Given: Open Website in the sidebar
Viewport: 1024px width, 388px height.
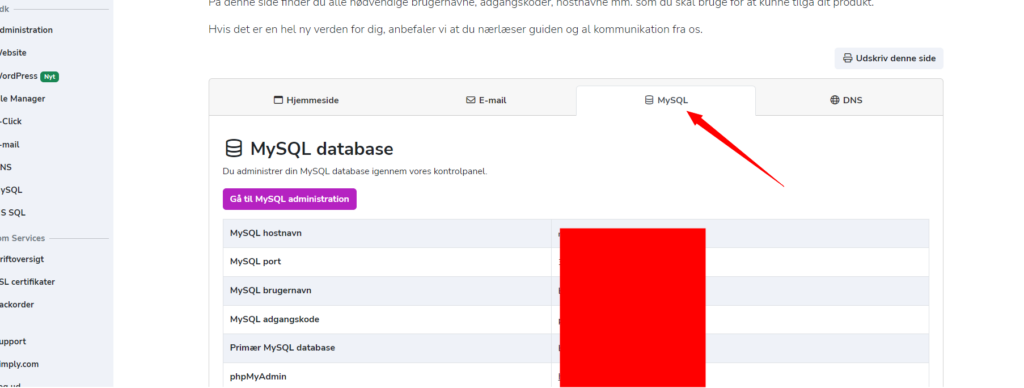Looking at the screenshot, I should [13, 53].
